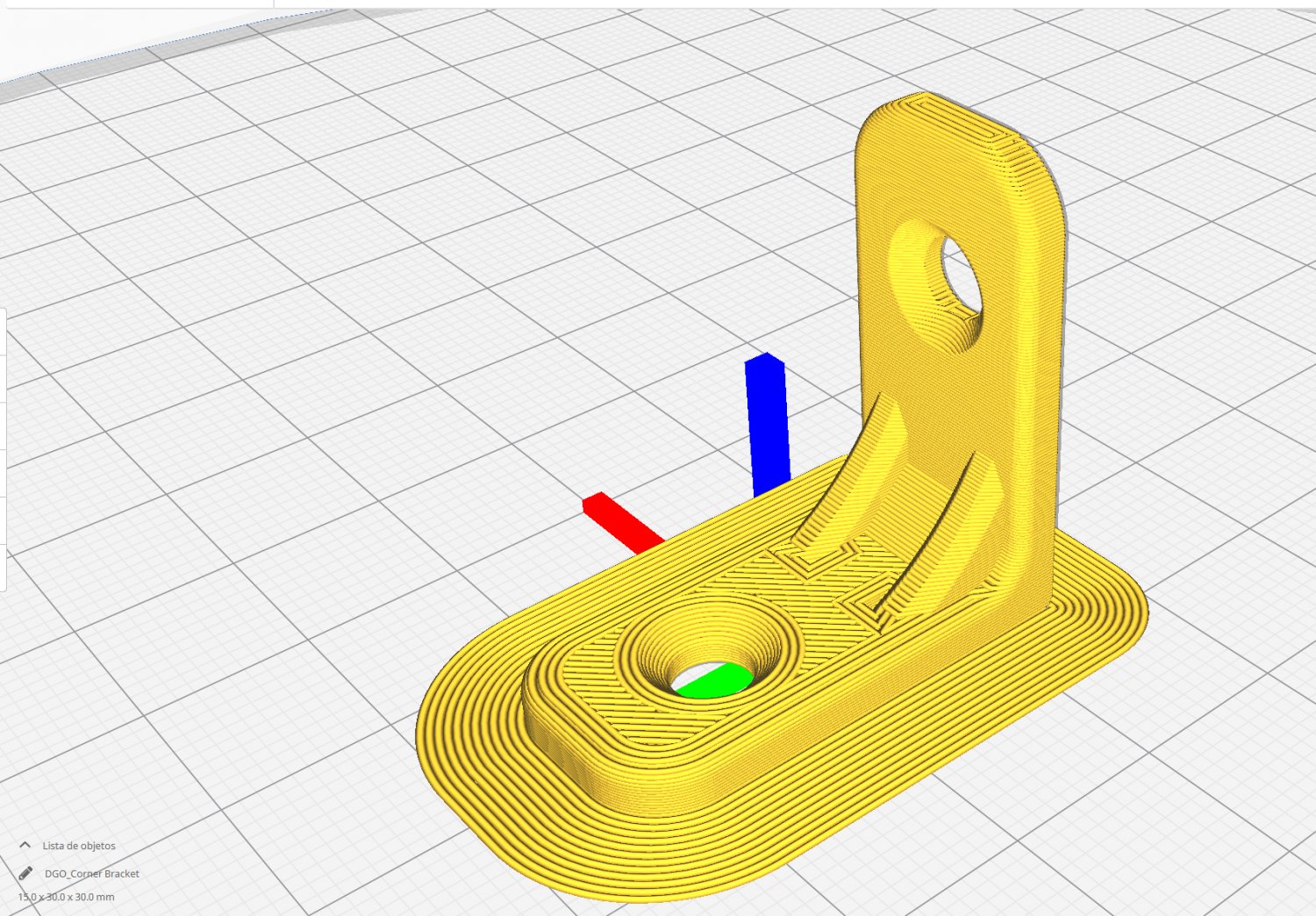
Task: Select DGO_Corner Bracket in the object list
Action: pos(92,874)
